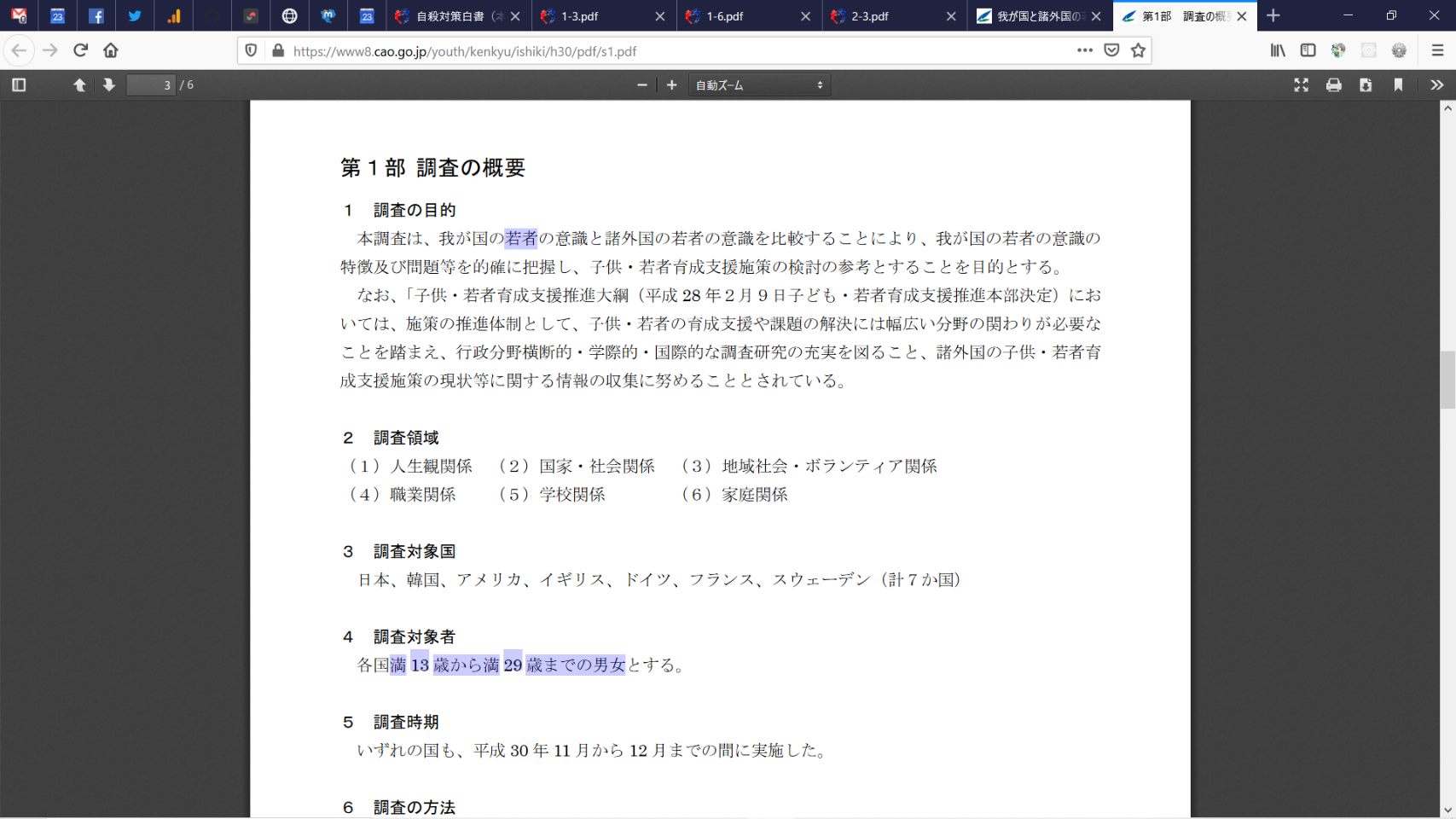Go to previous PDF page

click(79, 85)
